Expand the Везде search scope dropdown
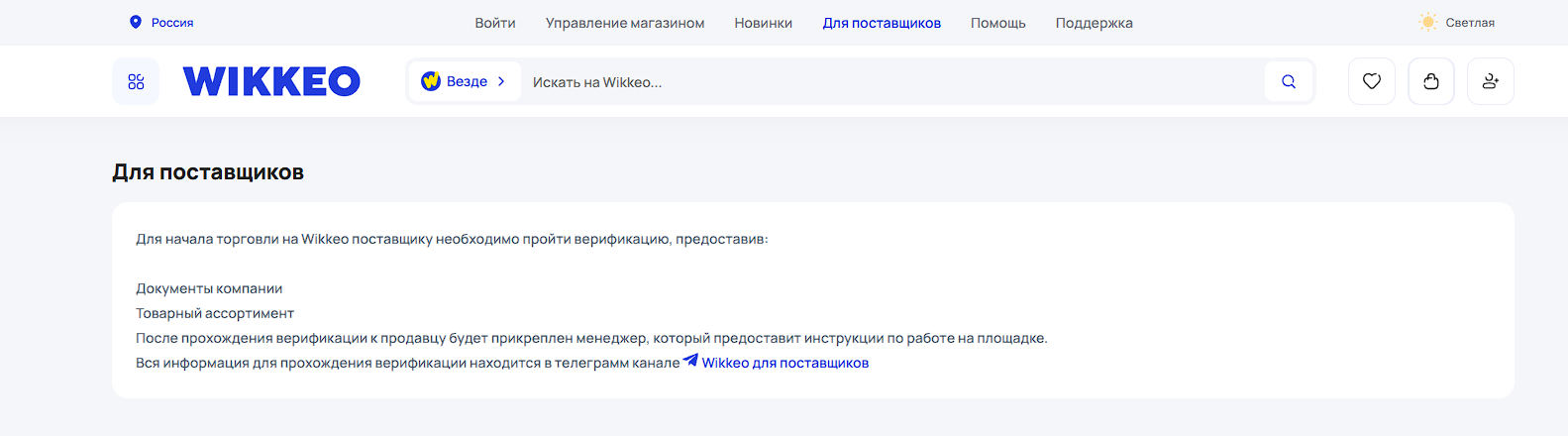The width and height of the screenshot is (1568, 436). tap(465, 81)
